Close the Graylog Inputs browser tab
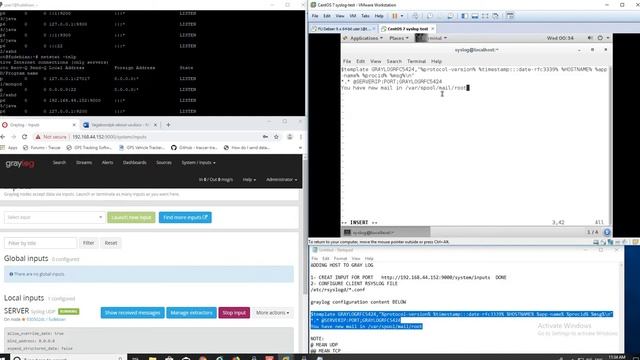The image size is (640, 360). [74, 125]
